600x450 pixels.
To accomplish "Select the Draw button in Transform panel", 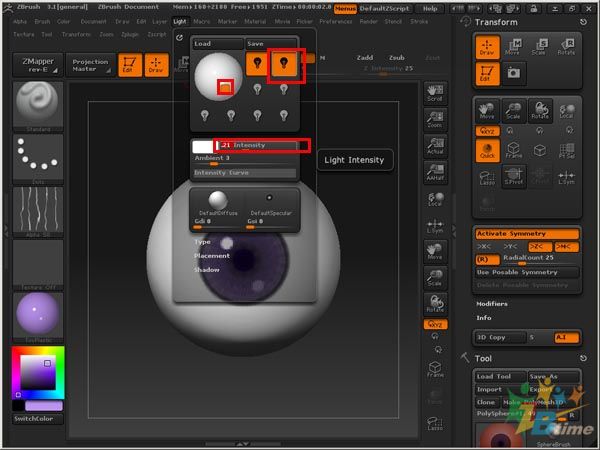I will 487,47.
